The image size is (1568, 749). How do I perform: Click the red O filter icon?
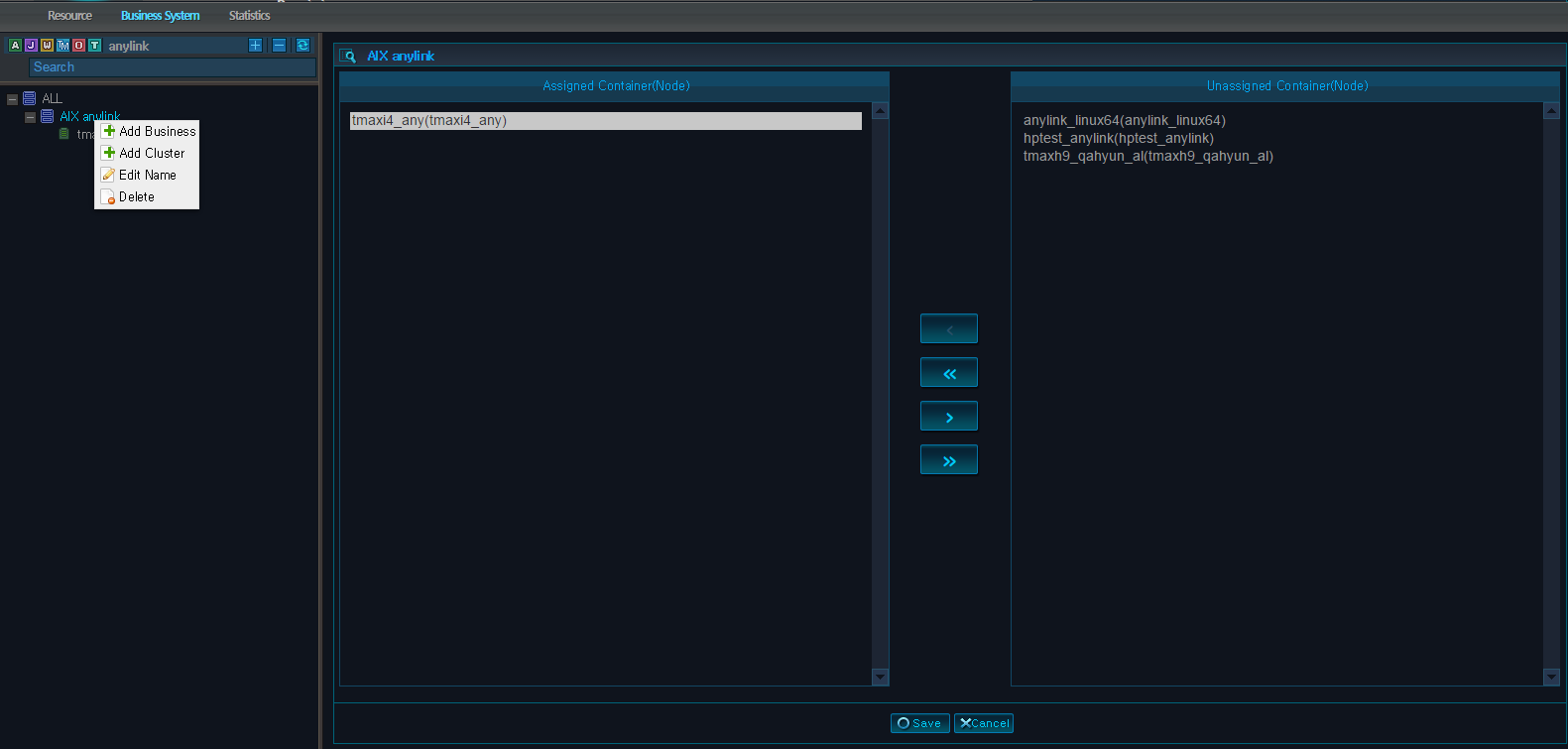point(78,46)
